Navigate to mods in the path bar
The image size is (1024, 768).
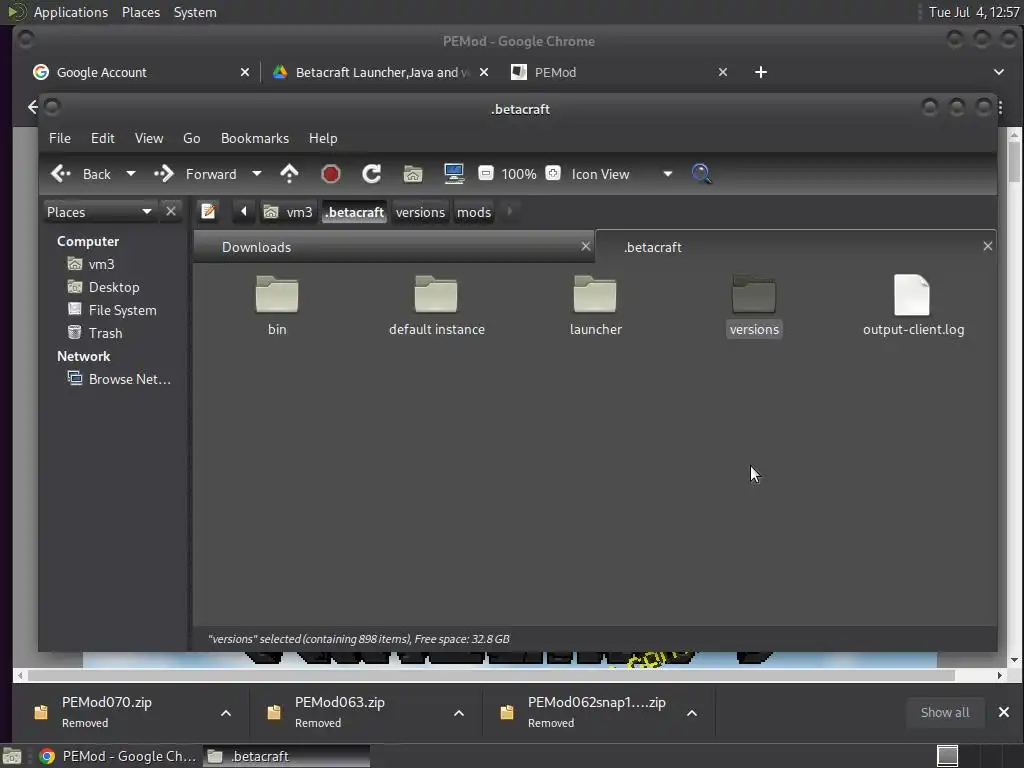[x=474, y=212]
